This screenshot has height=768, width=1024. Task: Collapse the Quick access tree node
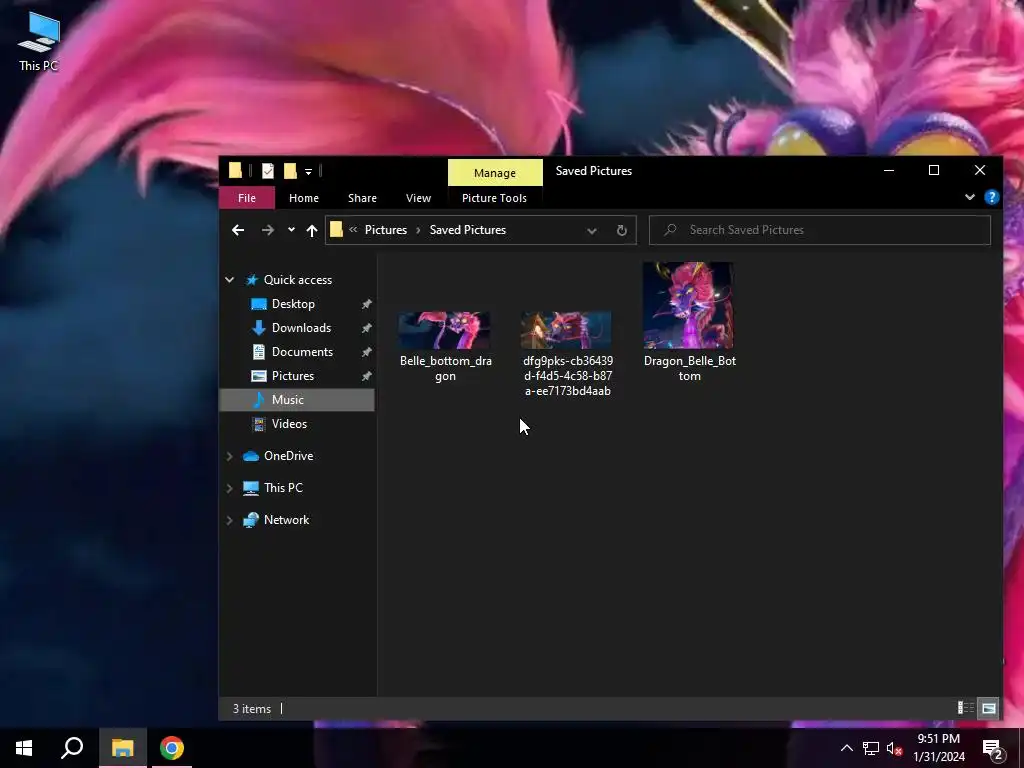(x=229, y=280)
